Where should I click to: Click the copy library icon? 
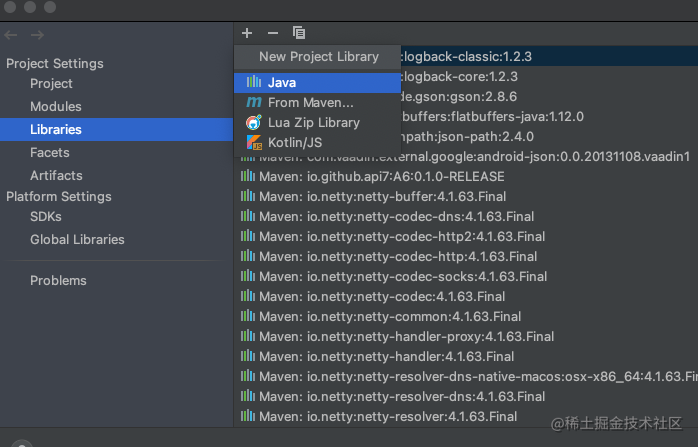[x=299, y=33]
